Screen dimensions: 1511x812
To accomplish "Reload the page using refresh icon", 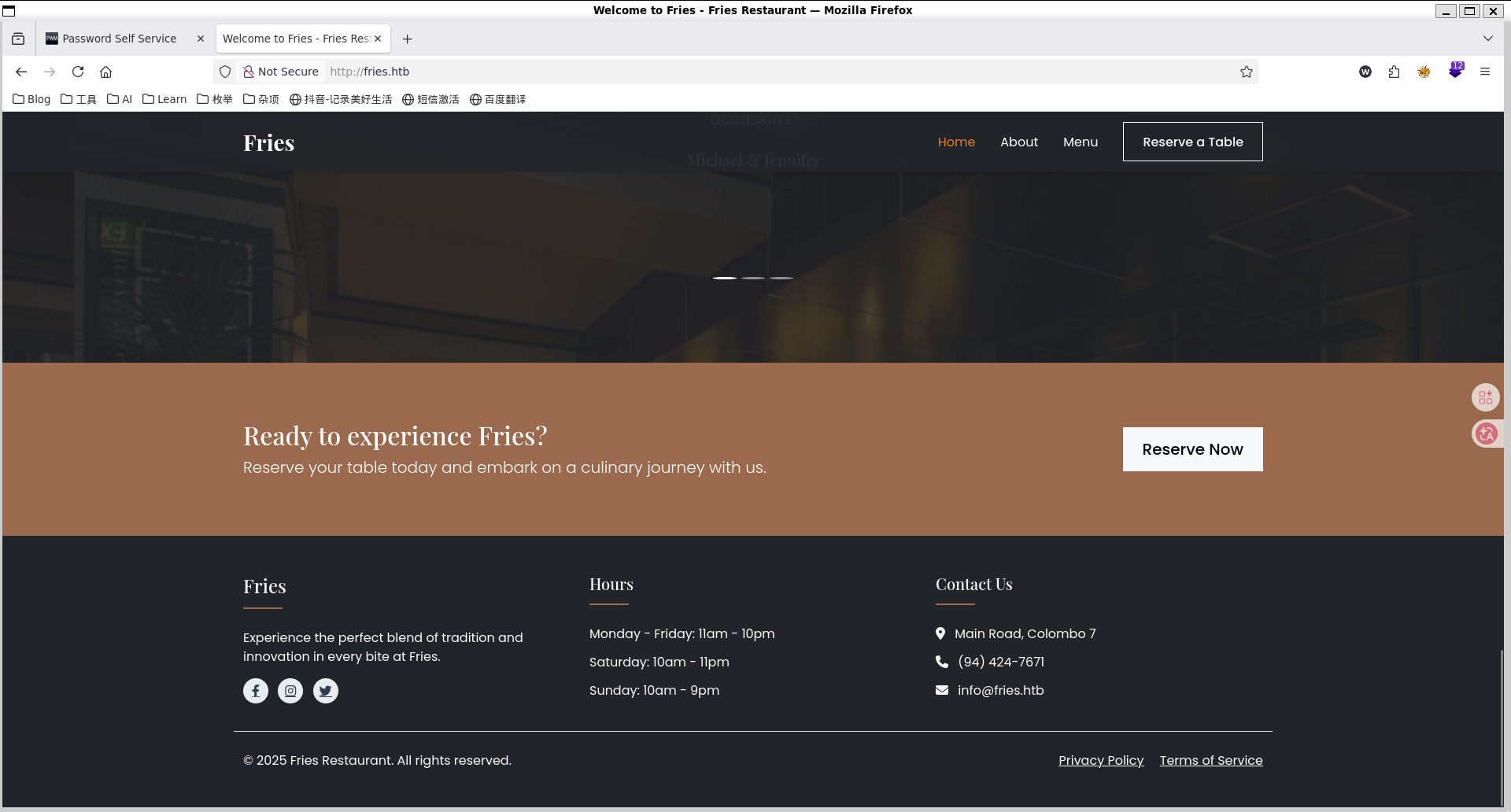I will point(78,72).
